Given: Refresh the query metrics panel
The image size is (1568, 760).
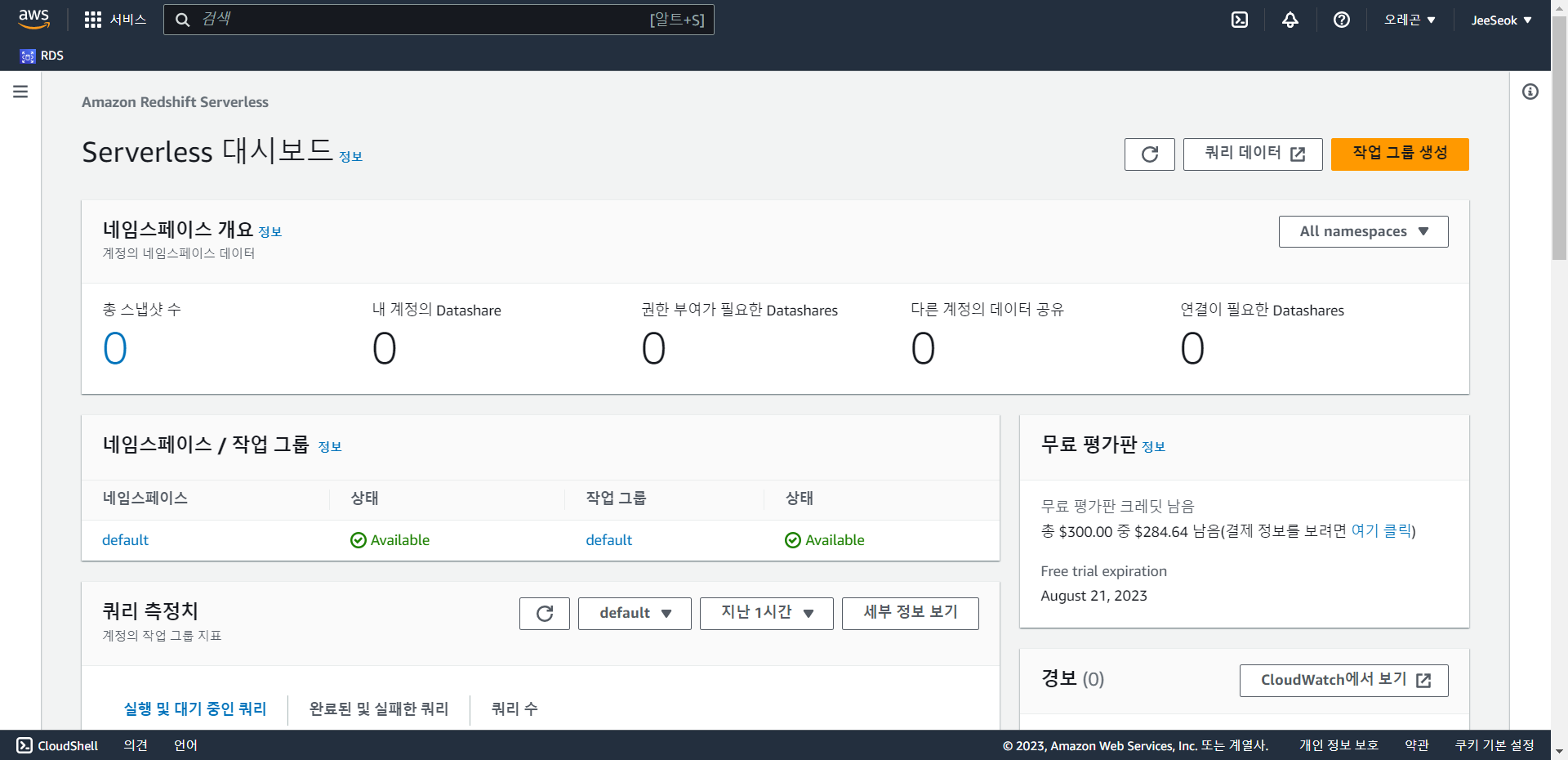Looking at the screenshot, I should (545, 614).
